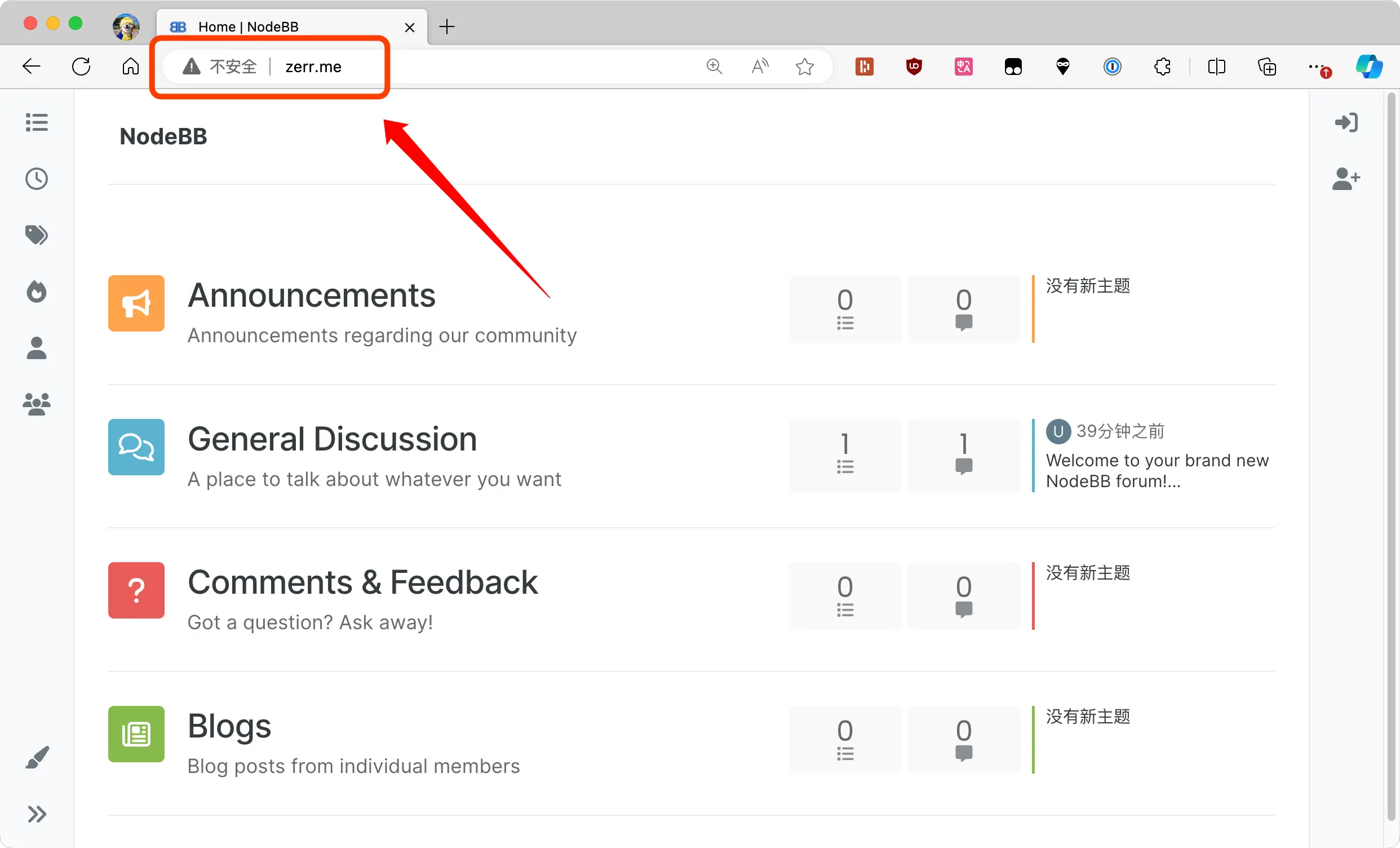
Task: Select the 'Home | NodeBB' tab
Action: [x=291, y=26]
